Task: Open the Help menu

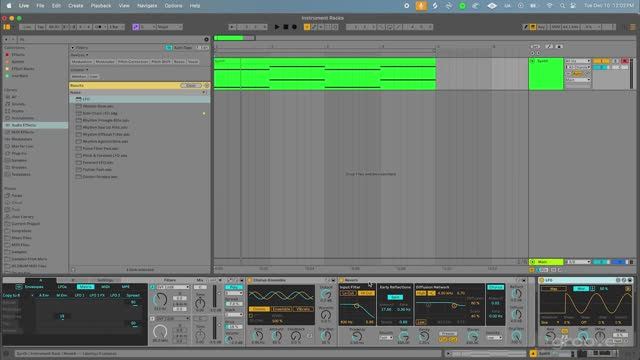Action: coord(195,6)
